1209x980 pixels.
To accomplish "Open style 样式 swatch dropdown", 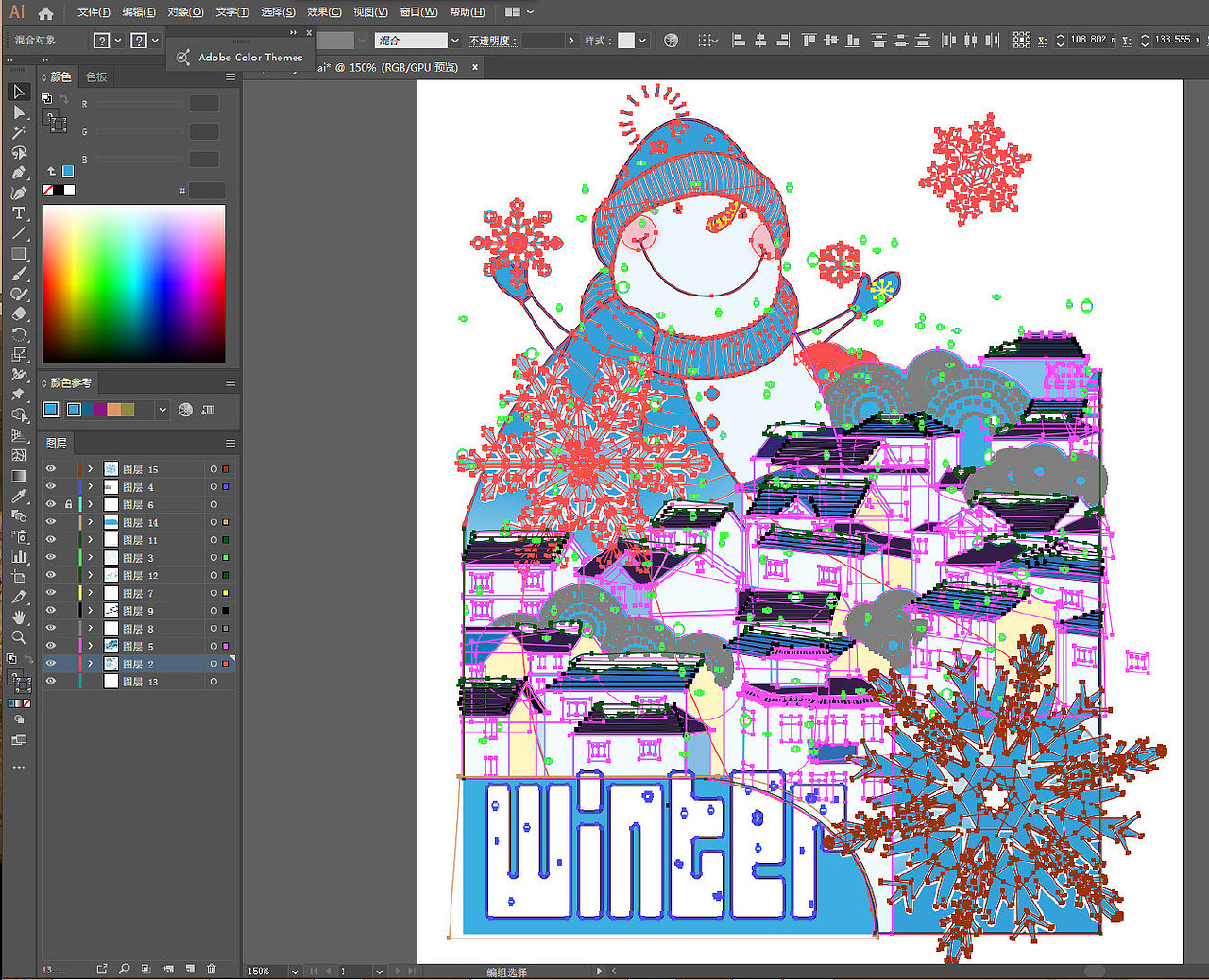I will 642,41.
